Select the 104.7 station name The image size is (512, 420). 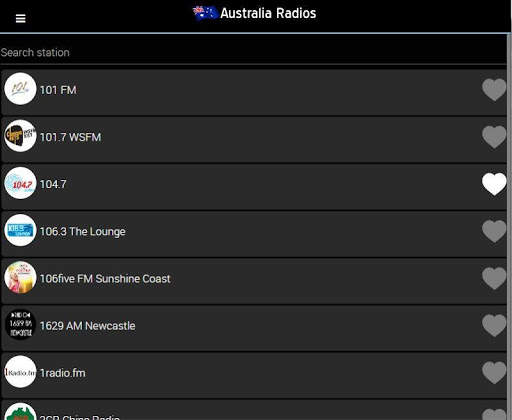coord(53,184)
